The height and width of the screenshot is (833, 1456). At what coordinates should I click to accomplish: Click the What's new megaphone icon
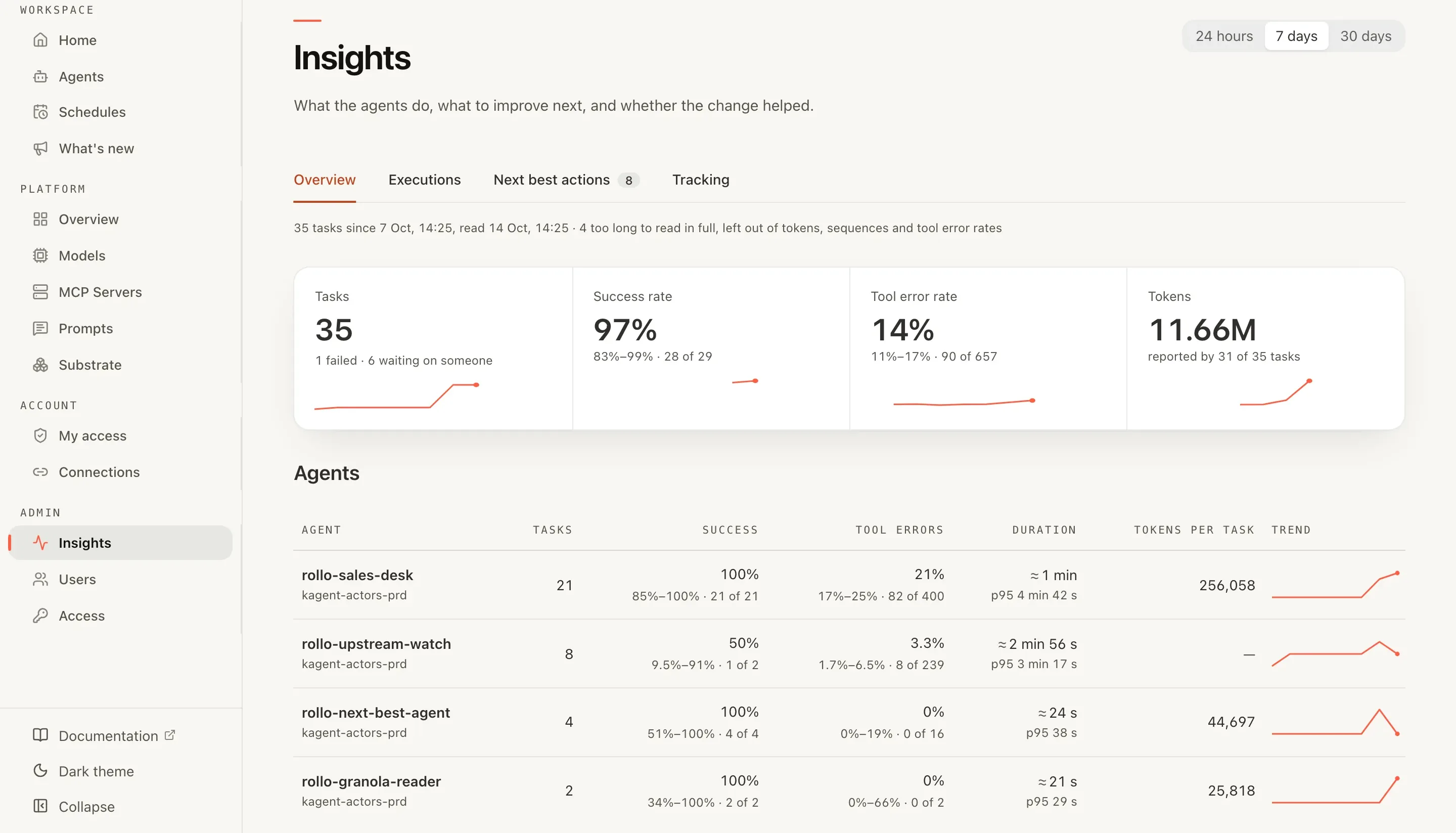[x=40, y=149]
